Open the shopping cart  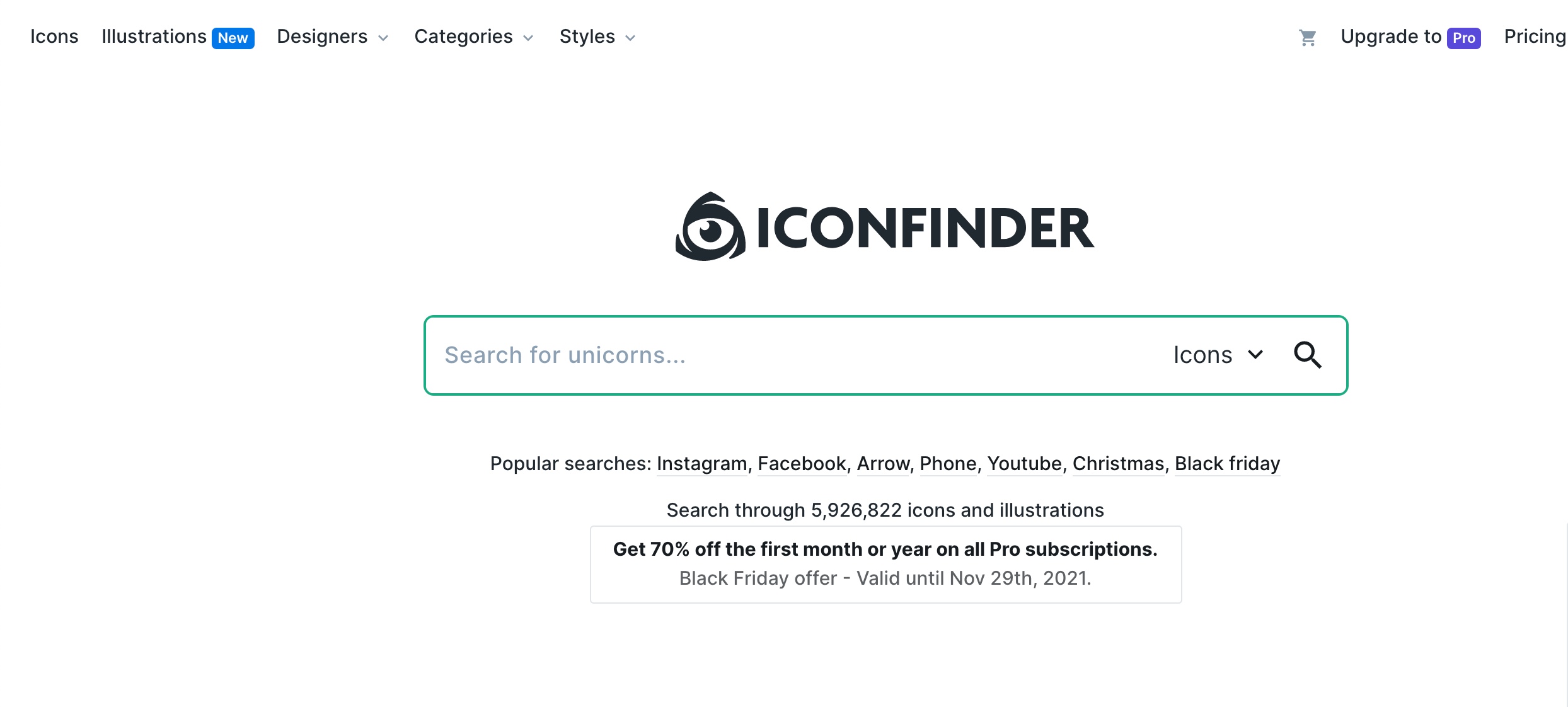click(x=1307, y=38)
